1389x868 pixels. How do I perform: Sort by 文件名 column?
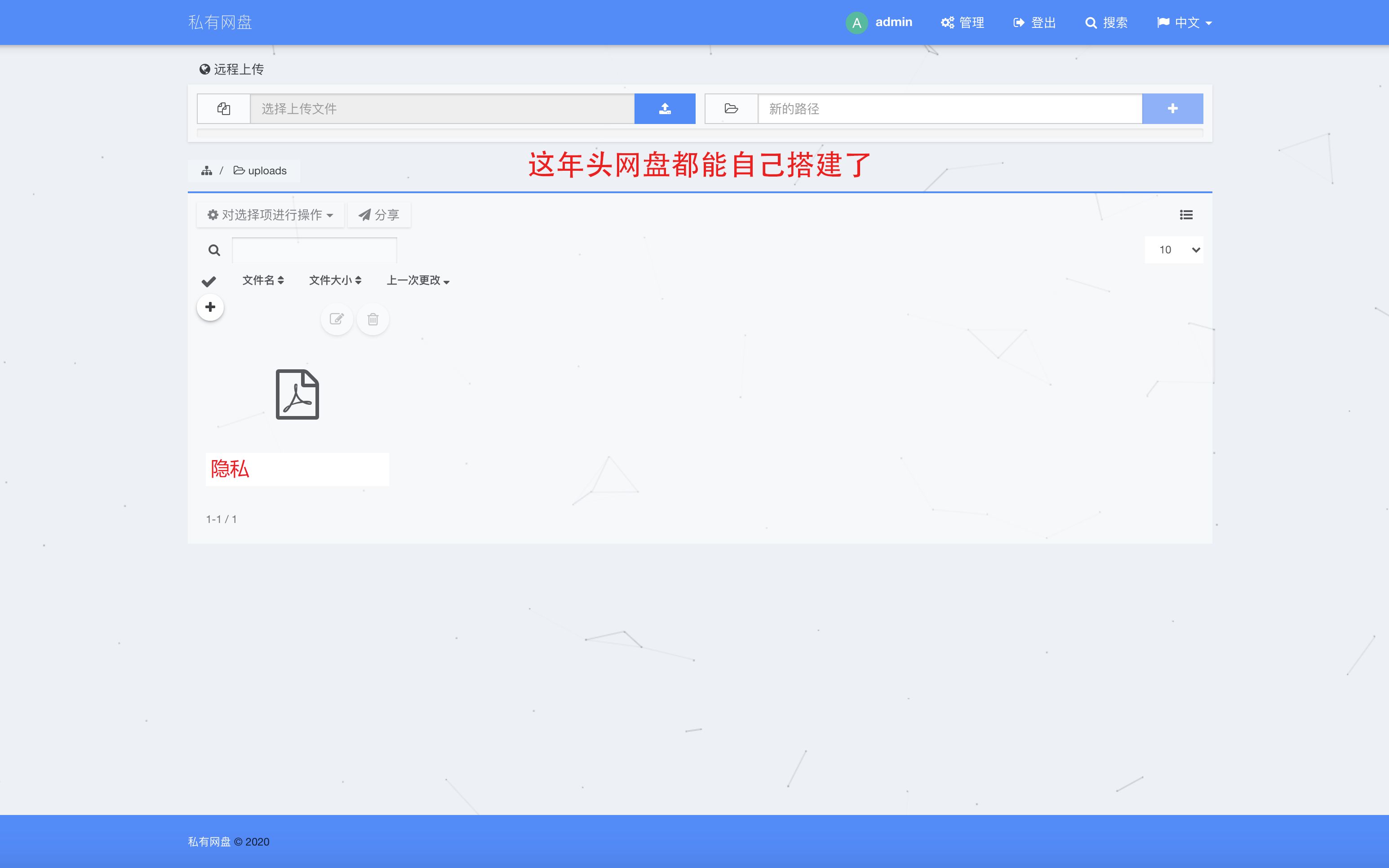pos(263,280)
